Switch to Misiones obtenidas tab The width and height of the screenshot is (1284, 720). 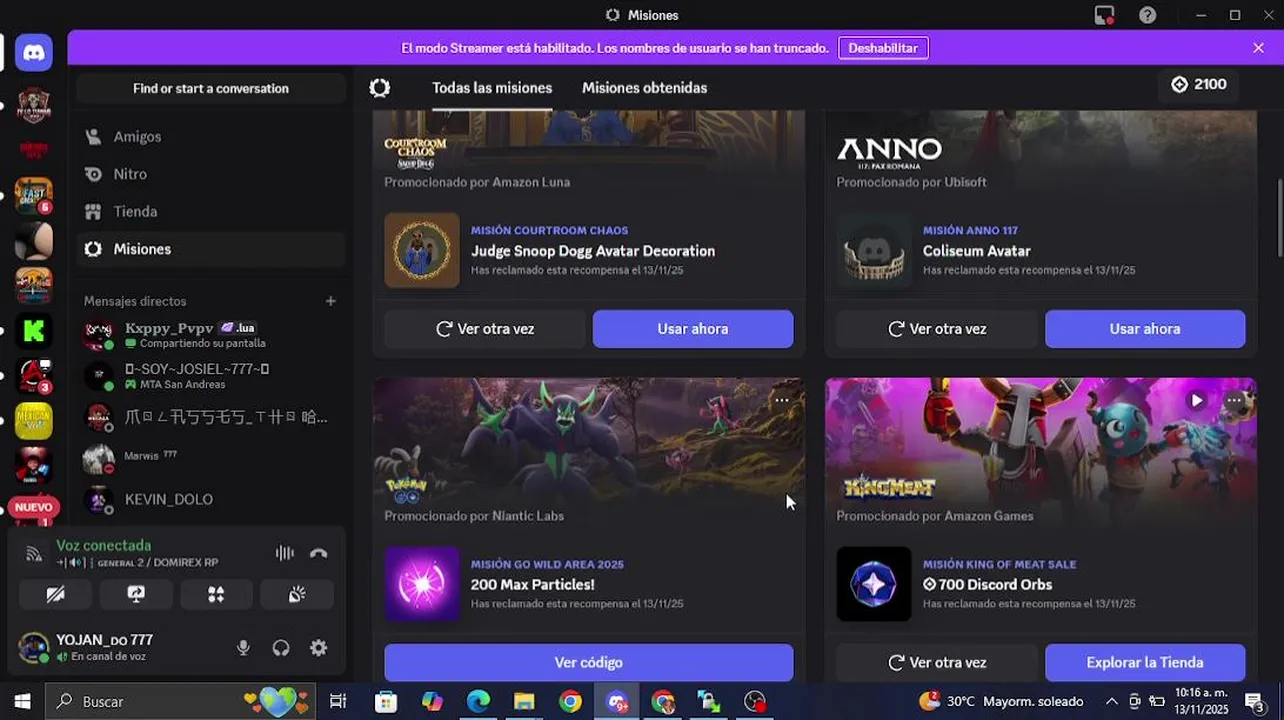coord(644,88)
